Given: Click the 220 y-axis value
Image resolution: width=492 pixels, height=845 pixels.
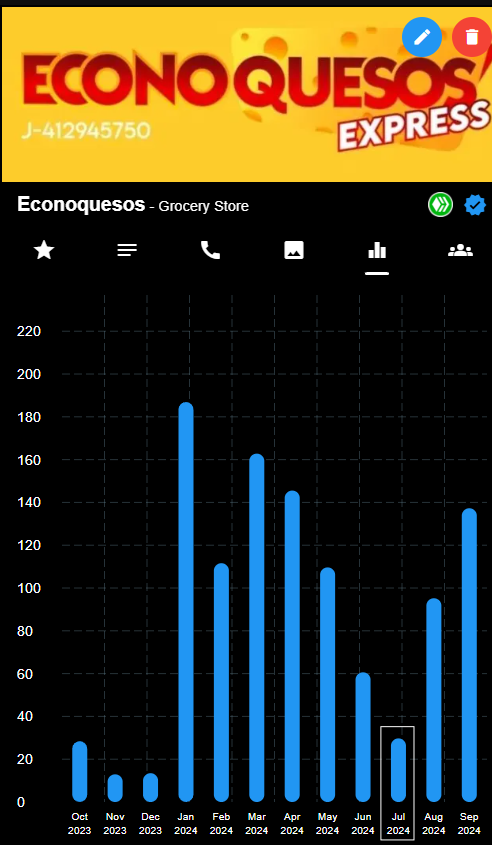Looking at the screenshot, I should [29, 331].
